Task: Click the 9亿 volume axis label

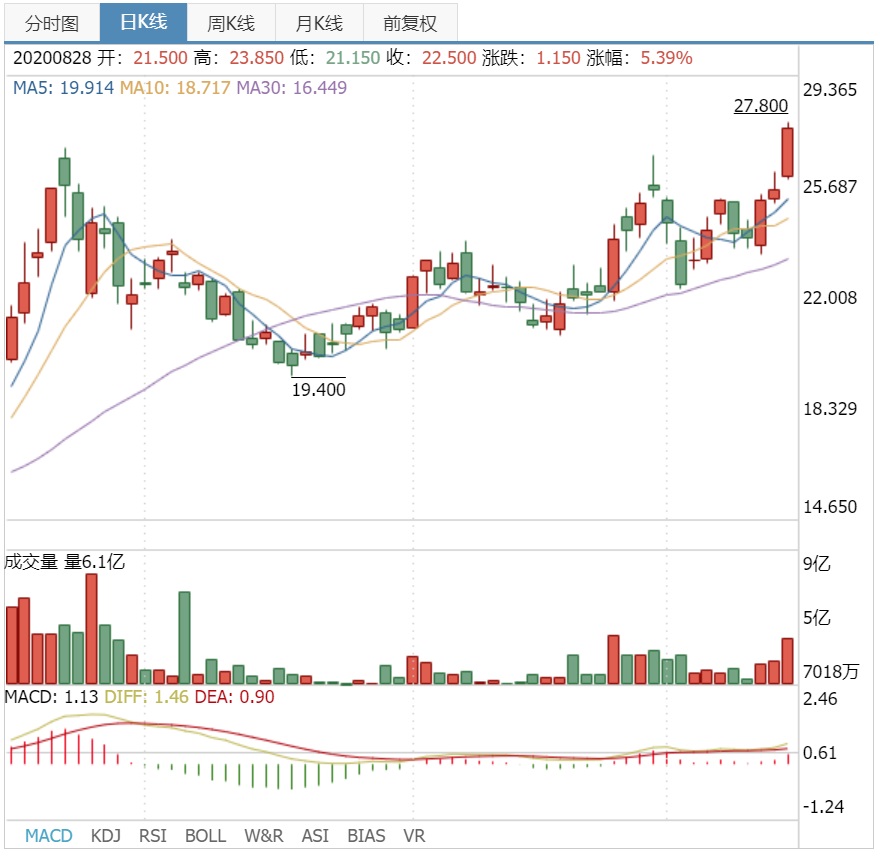Action: tap(817, 564)
